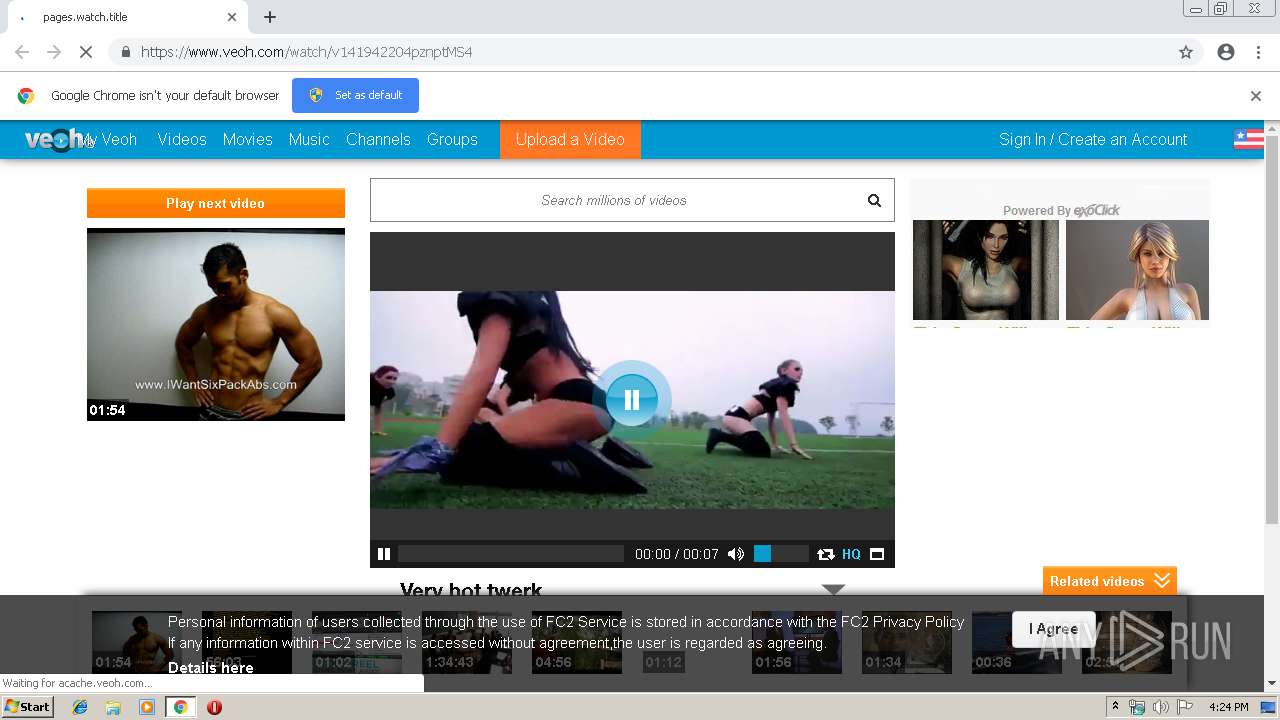Click page vertical scrollbar thumb
Viewport: 1280px width, 720px height.
[x=1272, y=328]
